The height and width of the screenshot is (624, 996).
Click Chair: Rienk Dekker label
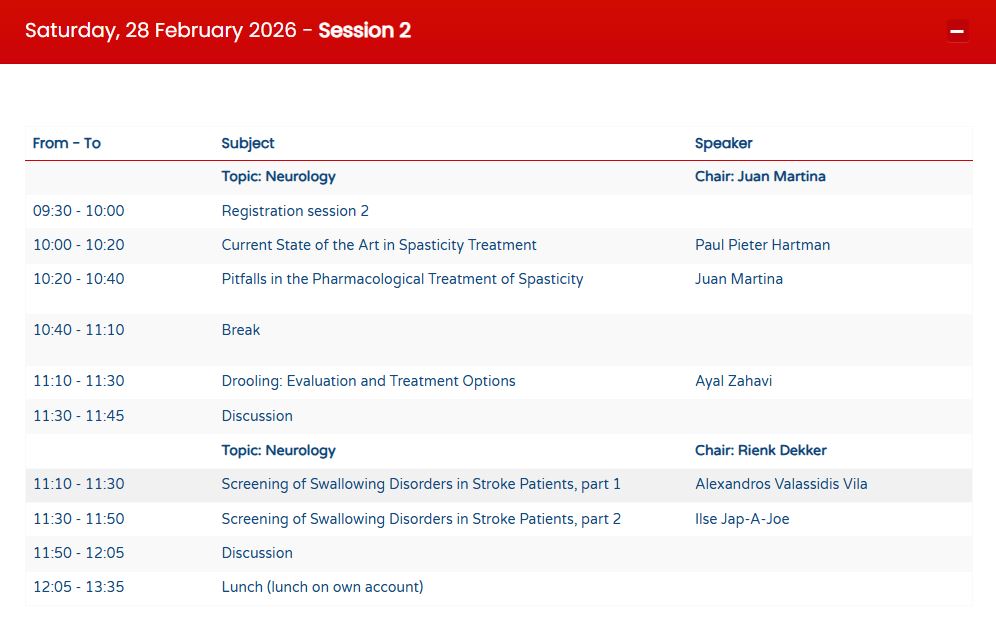(760, 451)
